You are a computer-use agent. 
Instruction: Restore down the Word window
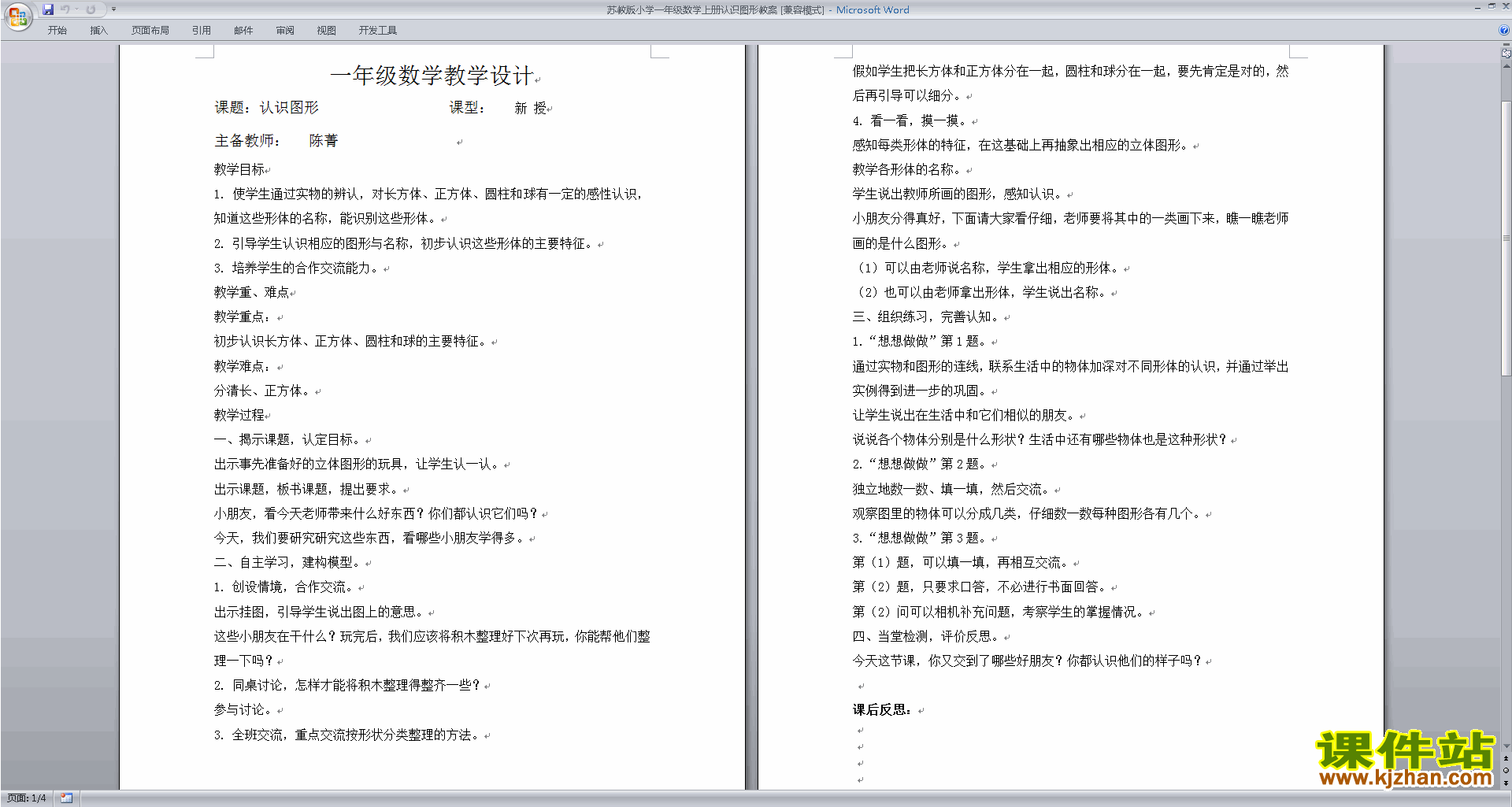click(1492, 6)
